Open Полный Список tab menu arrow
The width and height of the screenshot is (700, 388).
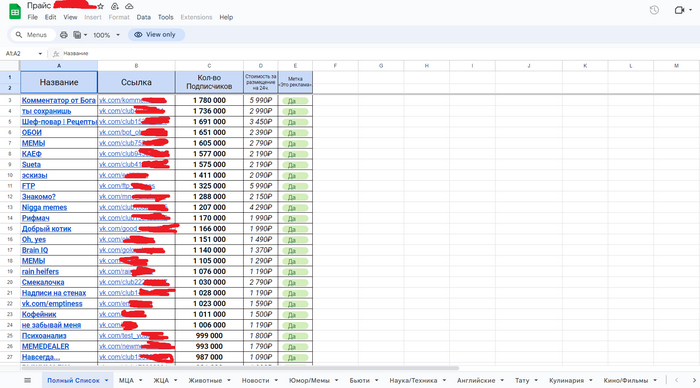[x=107, y=380]
